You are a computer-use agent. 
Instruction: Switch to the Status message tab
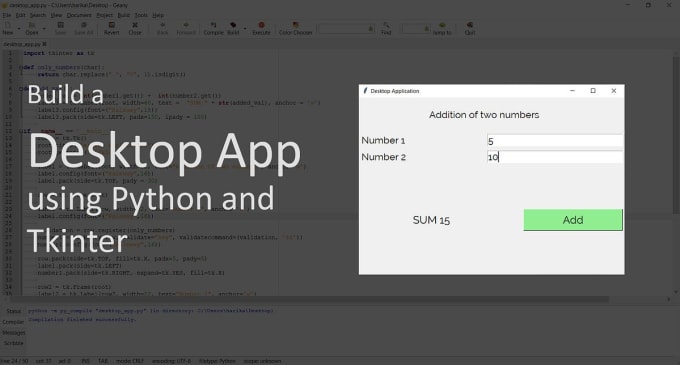pos(13,311)
